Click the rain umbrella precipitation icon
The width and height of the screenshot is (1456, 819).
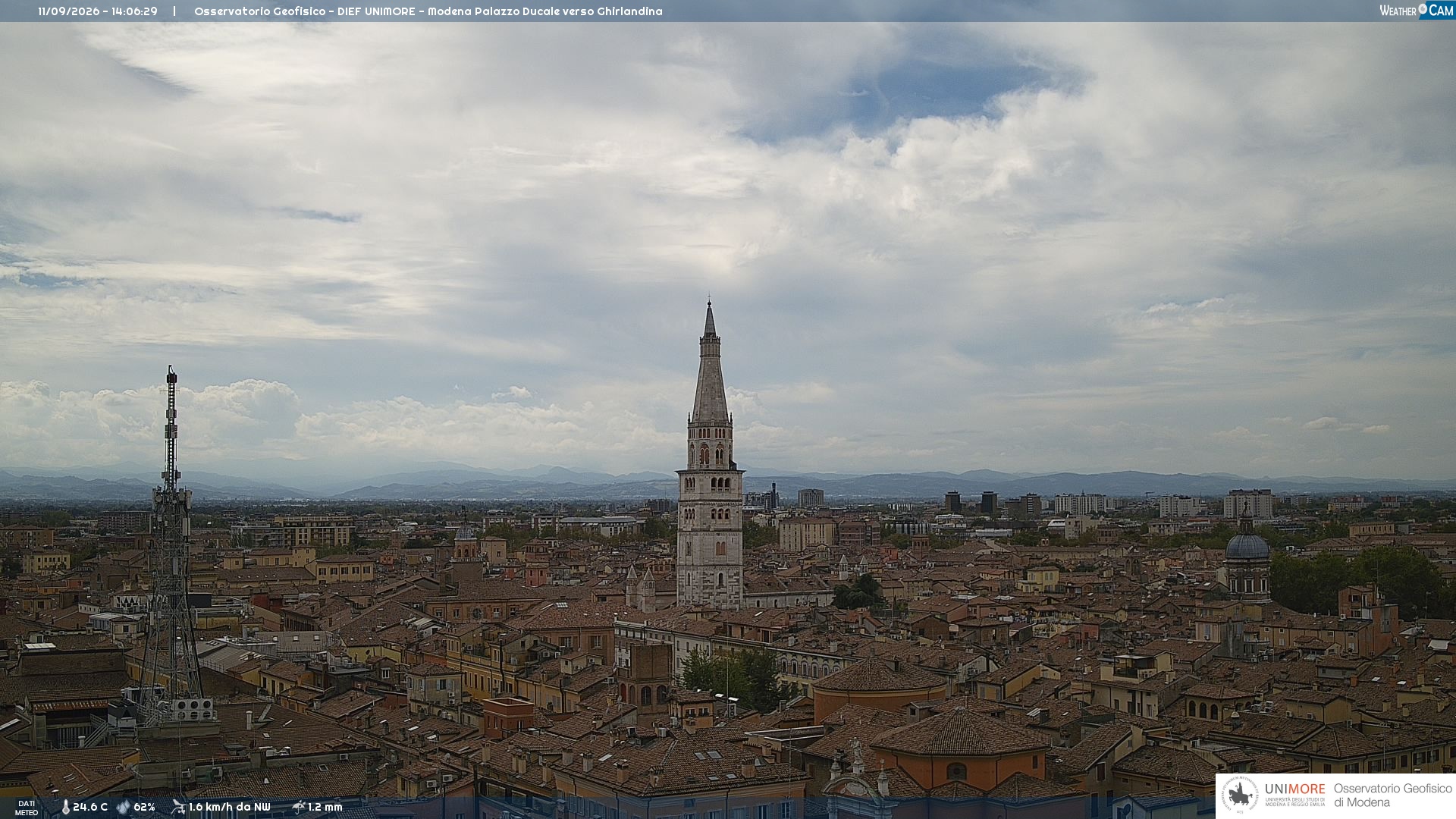tap(298, 807)
